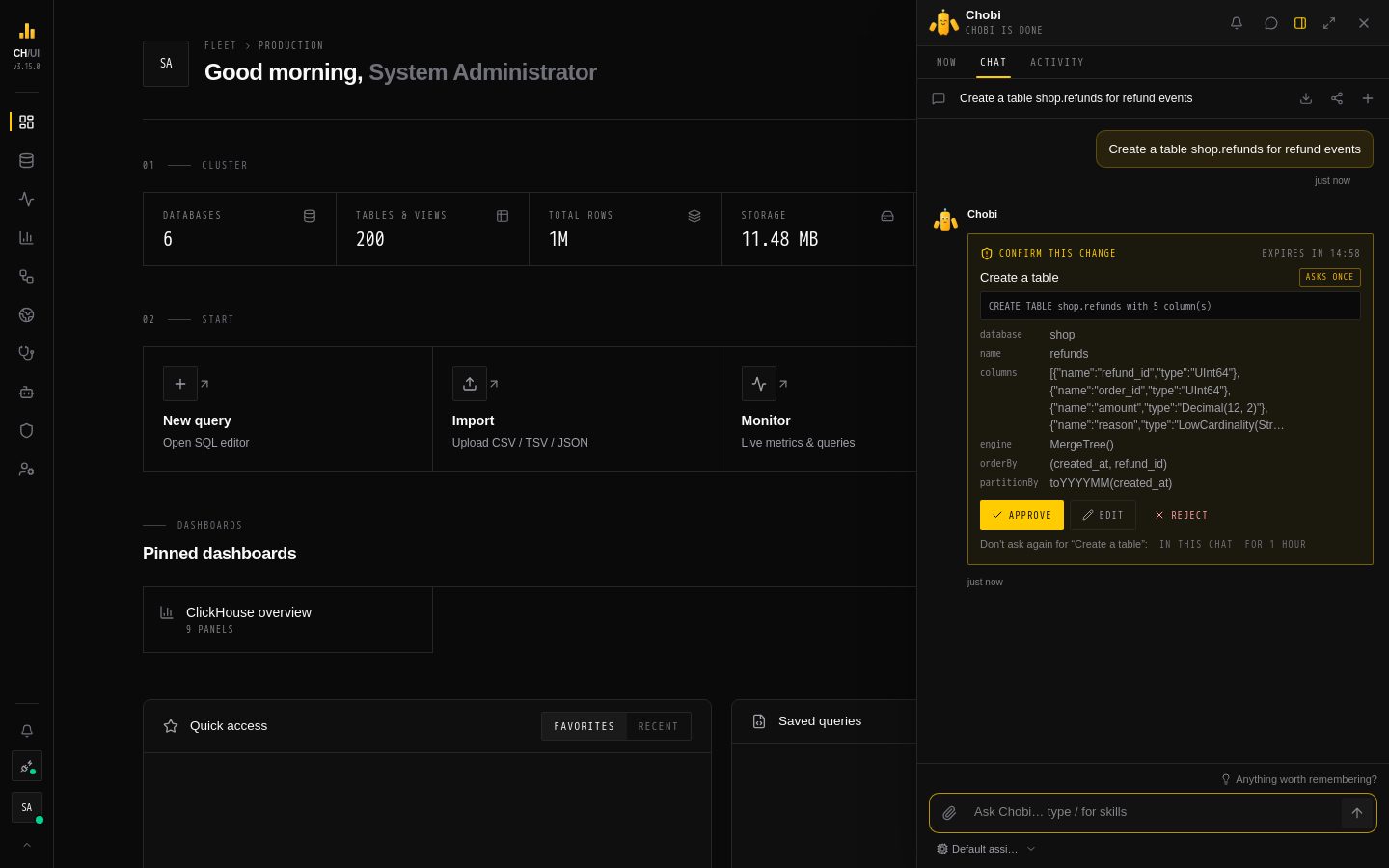Viewport: 1389px width, 868px height.
Task: Click the speech bubble icon in the Chobi header
Action: coord(1271,23)
